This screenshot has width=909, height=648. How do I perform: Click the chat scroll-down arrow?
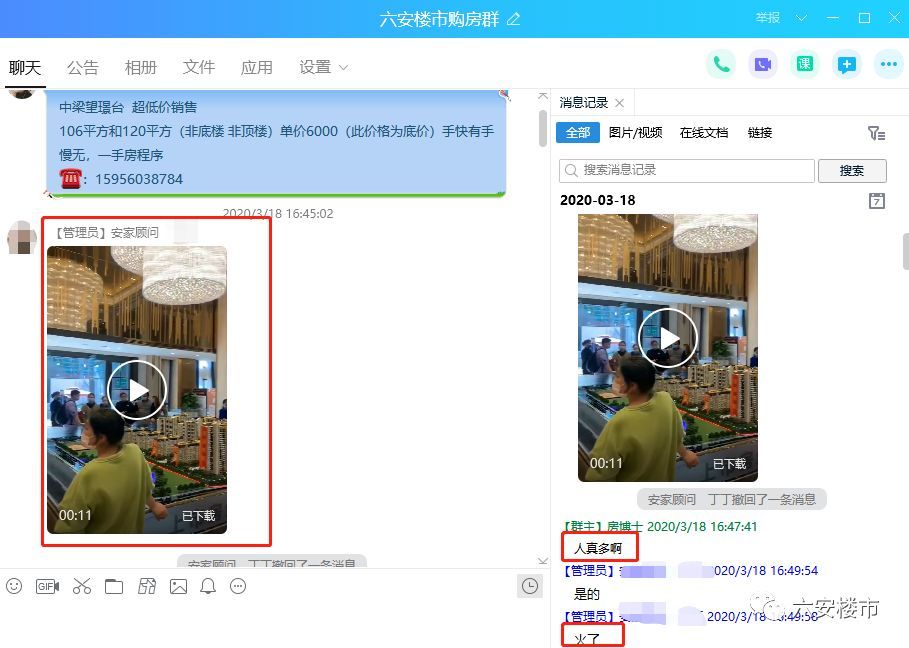point(543,561)
